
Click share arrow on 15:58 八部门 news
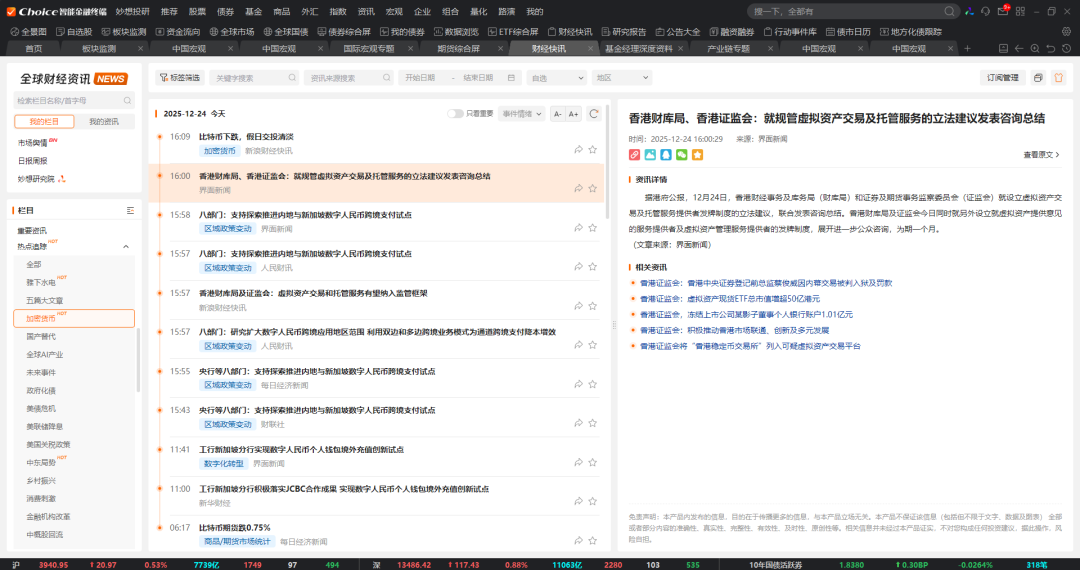coord(578,227)
